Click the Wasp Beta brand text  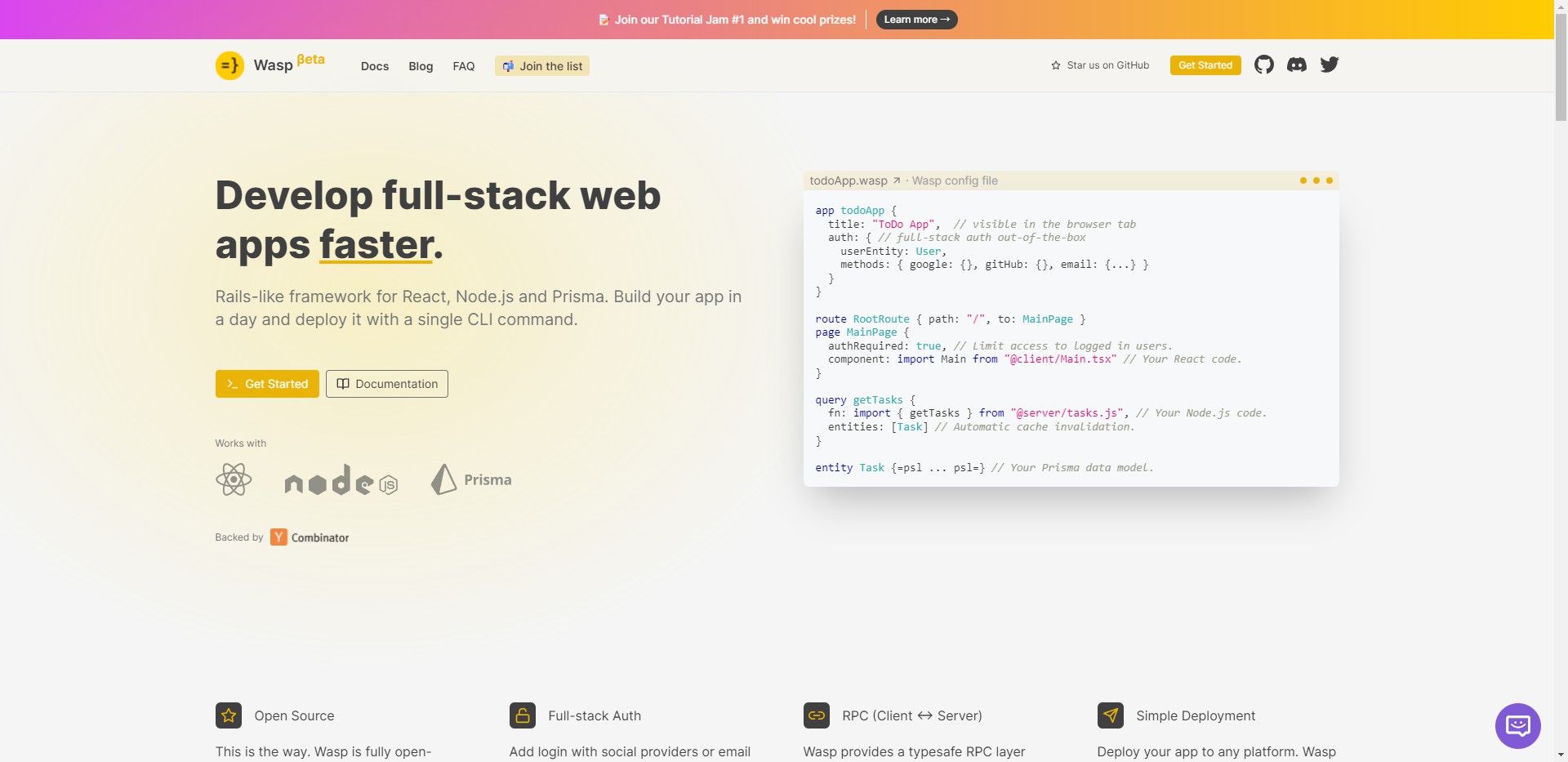[289, 64]
